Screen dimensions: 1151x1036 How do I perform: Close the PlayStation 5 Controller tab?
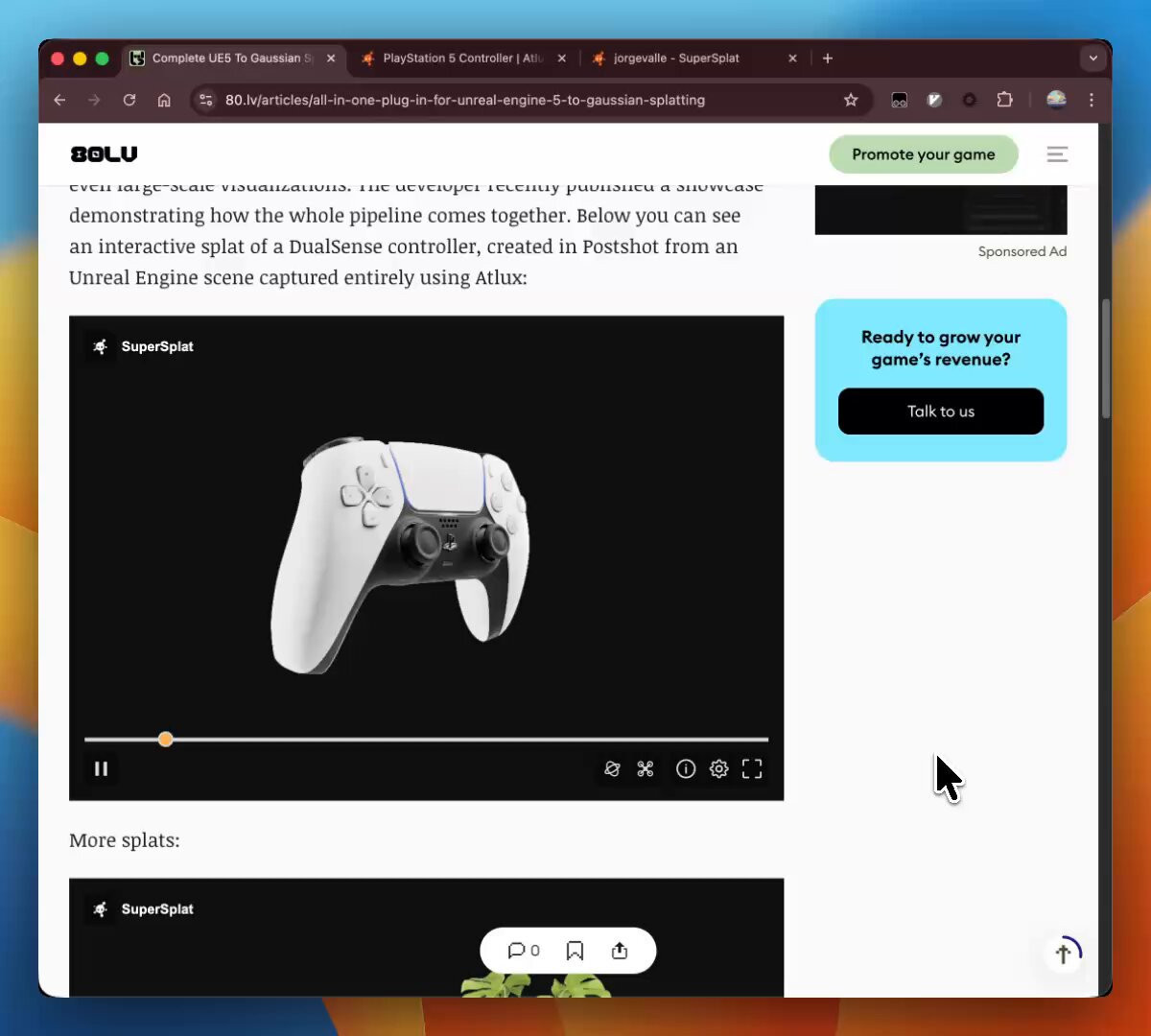coord(562,59)
